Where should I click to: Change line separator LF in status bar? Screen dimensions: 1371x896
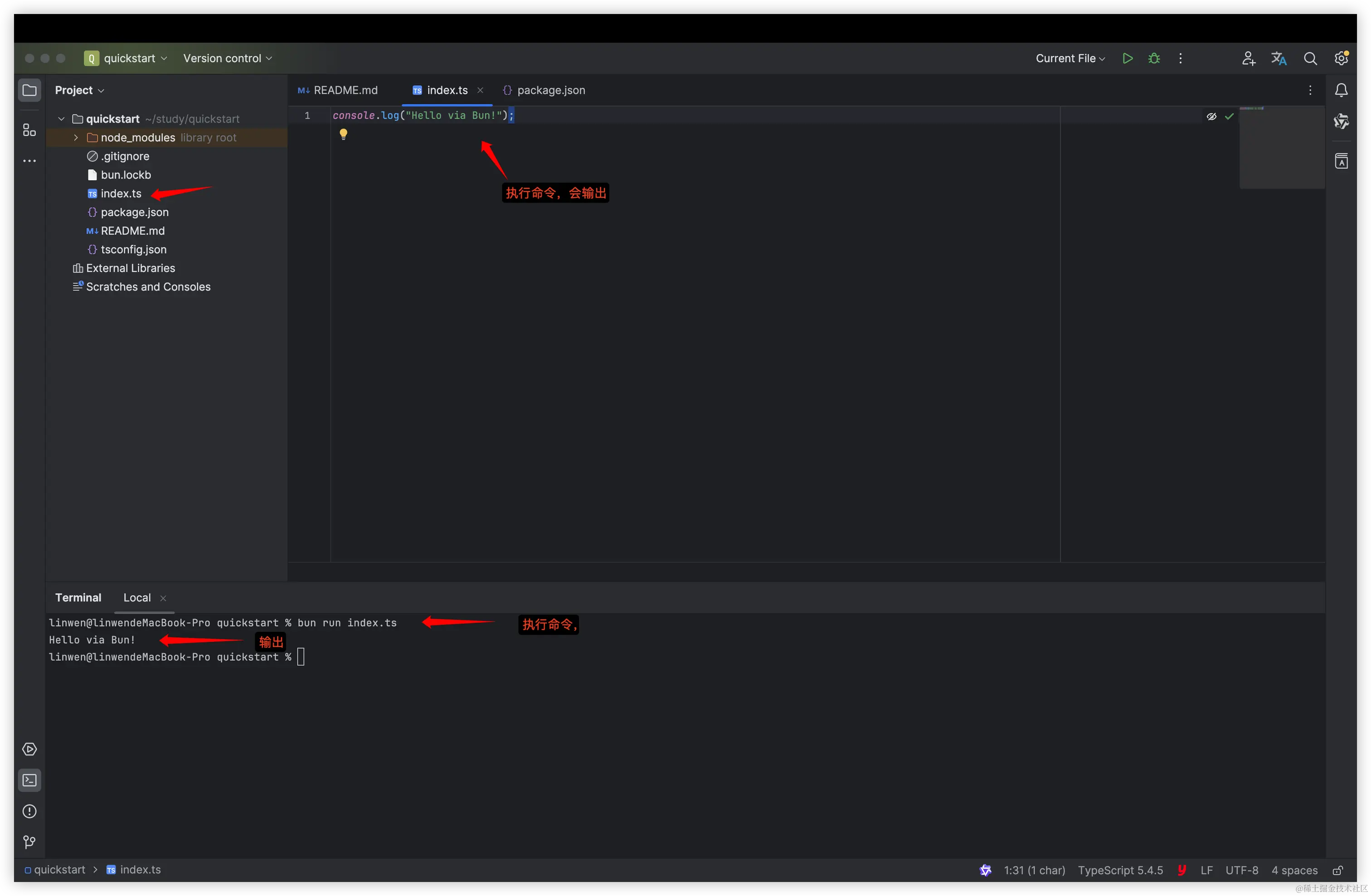(x=1206, y=870)
